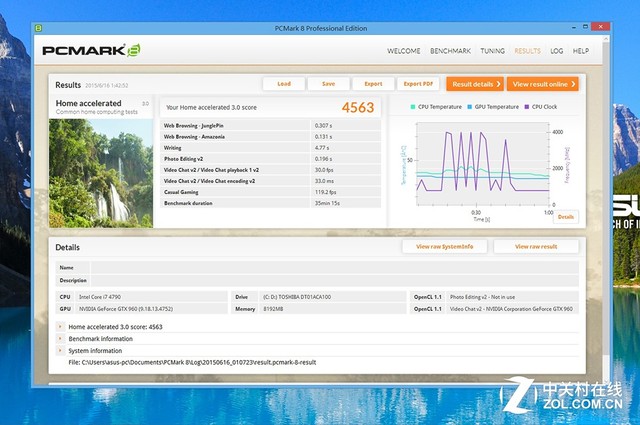Click Video Chat encoding v2 row
640x425 pixels.
pyautogui.click(x=271, y=180)
